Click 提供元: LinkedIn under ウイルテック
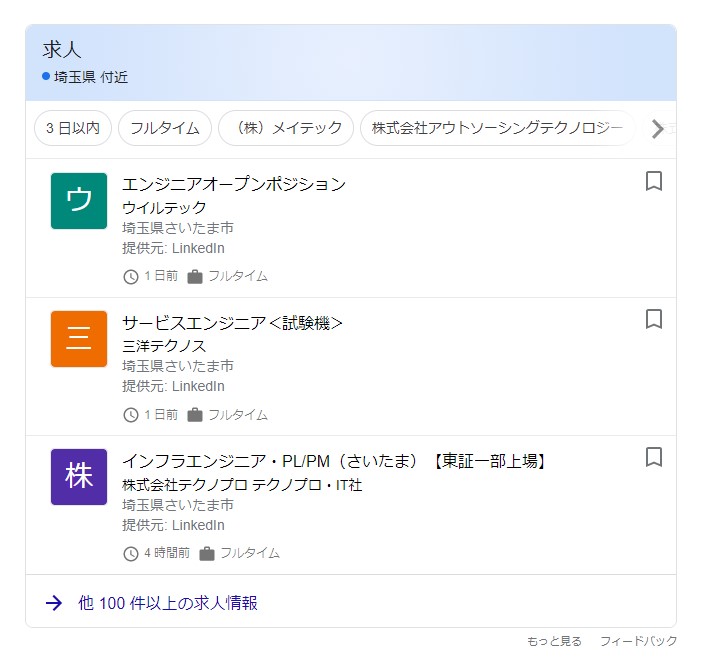 click(x=173, y=248)
